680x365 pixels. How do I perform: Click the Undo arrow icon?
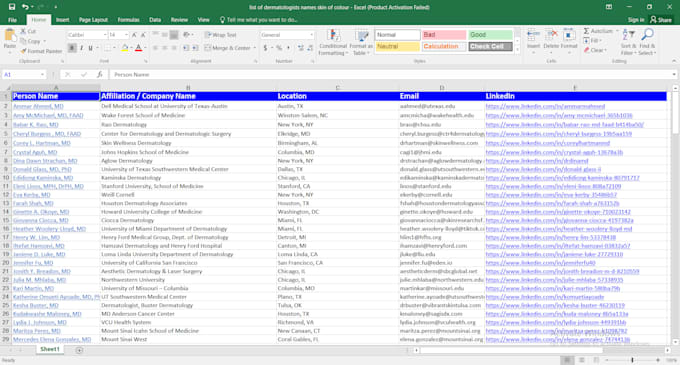pos(25,7)
